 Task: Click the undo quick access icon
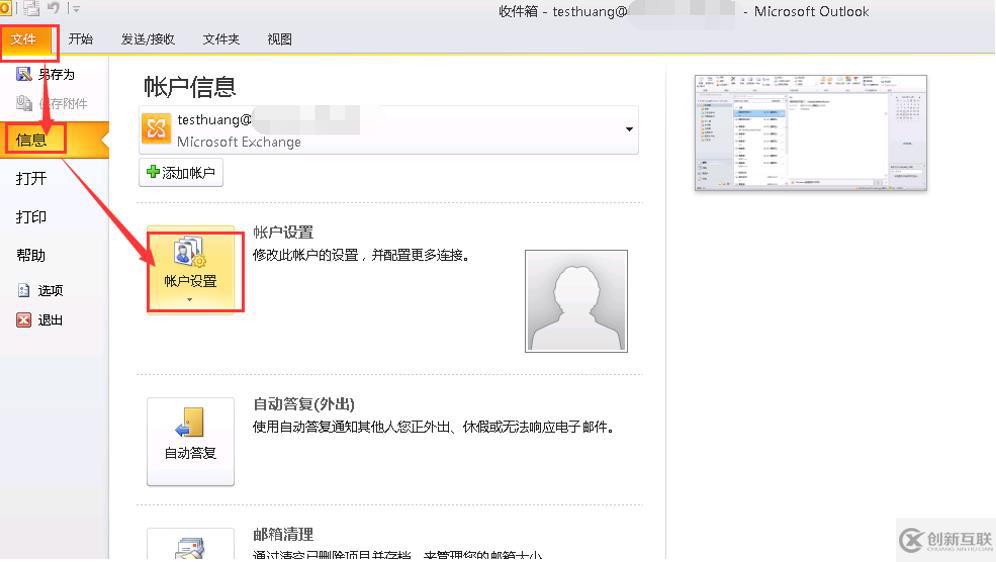53,8
